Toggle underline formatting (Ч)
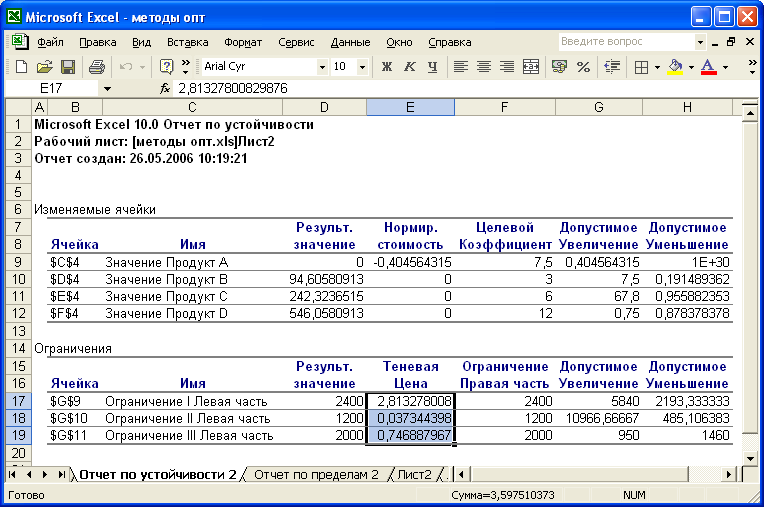Image resolution: width=764 pixels, height=507 pixels. pos(433,67)
